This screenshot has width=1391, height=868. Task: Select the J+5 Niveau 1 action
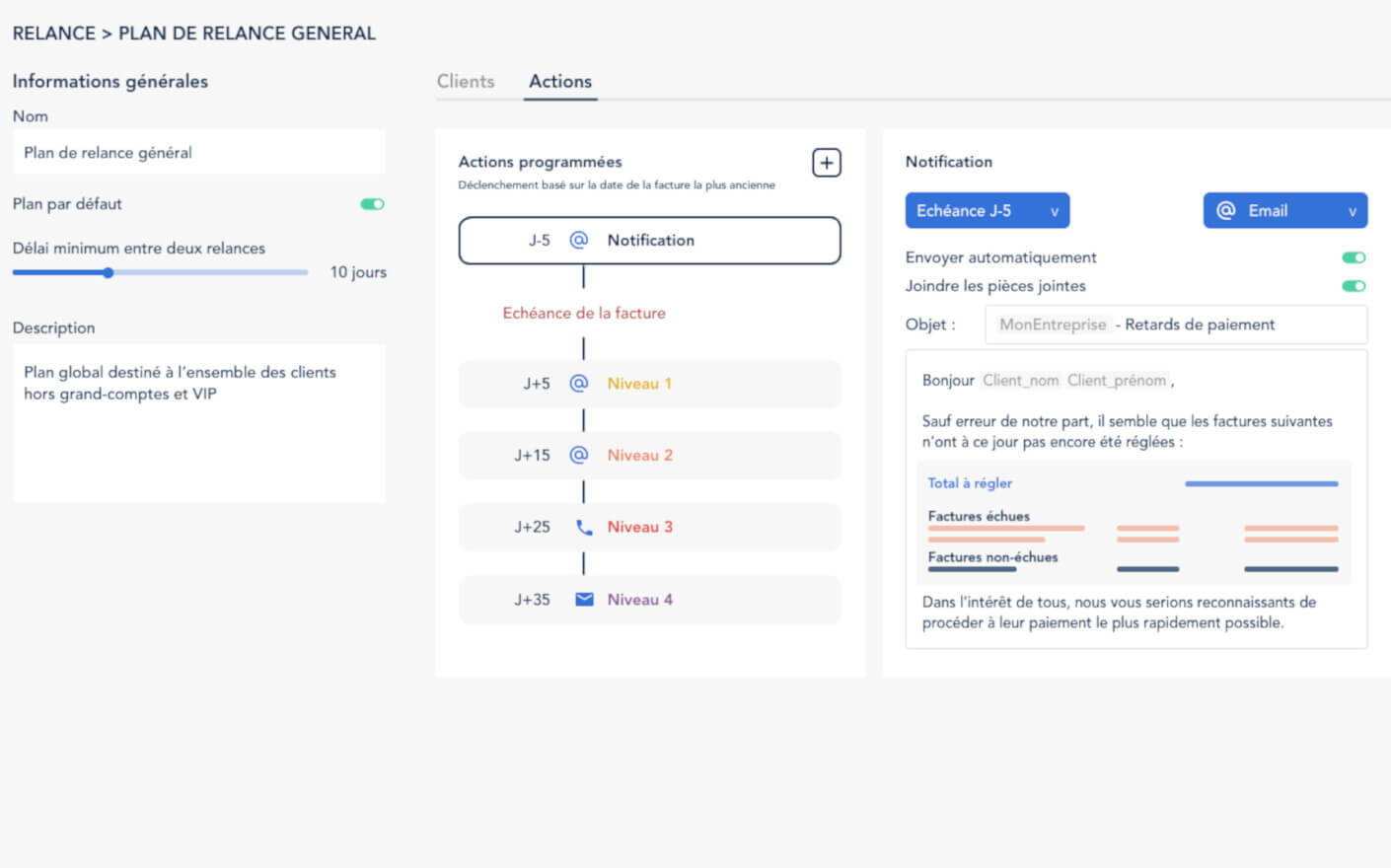click(650, 384)
